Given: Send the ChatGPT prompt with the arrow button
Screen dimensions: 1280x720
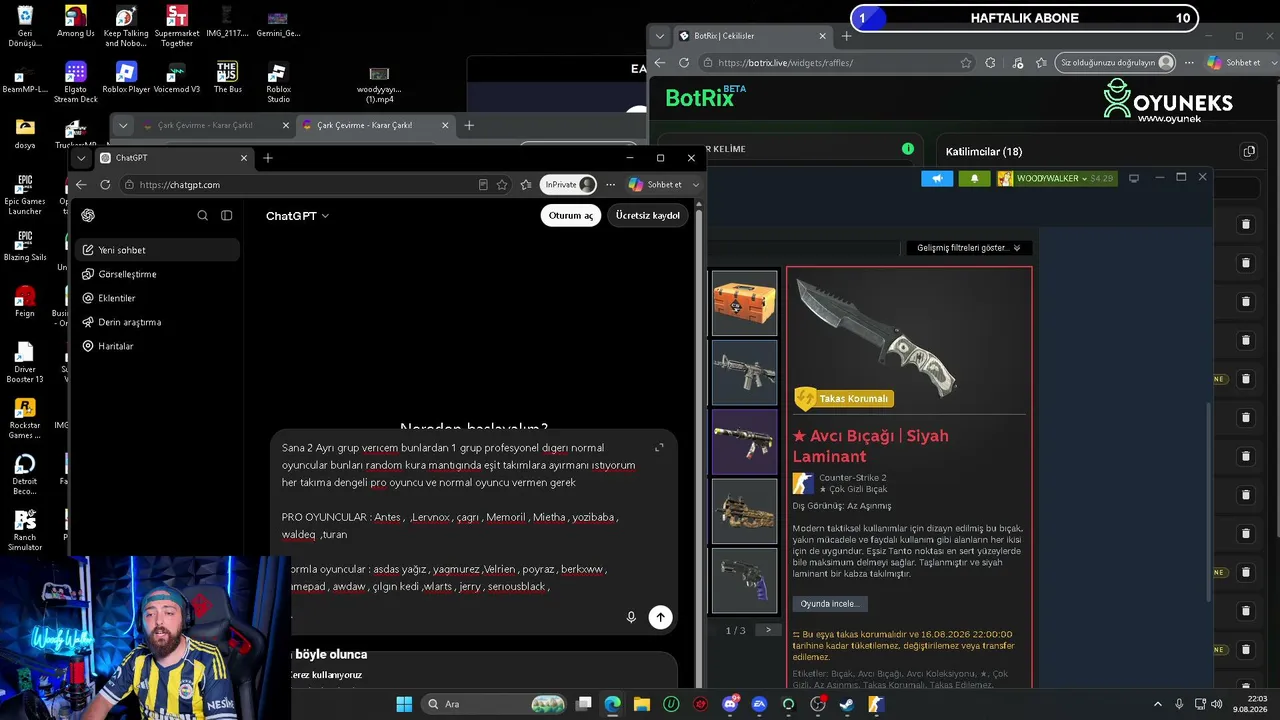Looking at the screenshot, I should click(660, 617).
